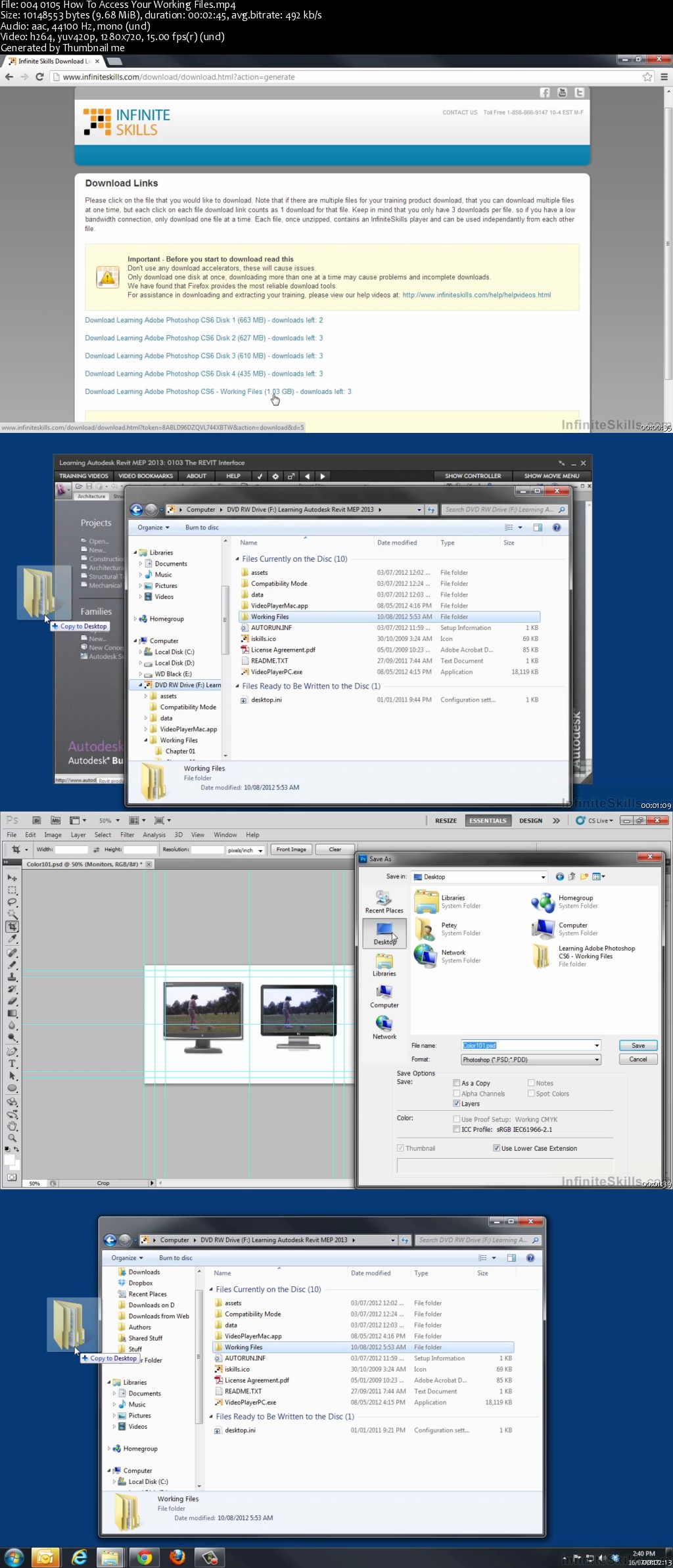Select the Pen tool
Image resolution: width=673 pixels, height=1568 pixels.
(12, 1051)
